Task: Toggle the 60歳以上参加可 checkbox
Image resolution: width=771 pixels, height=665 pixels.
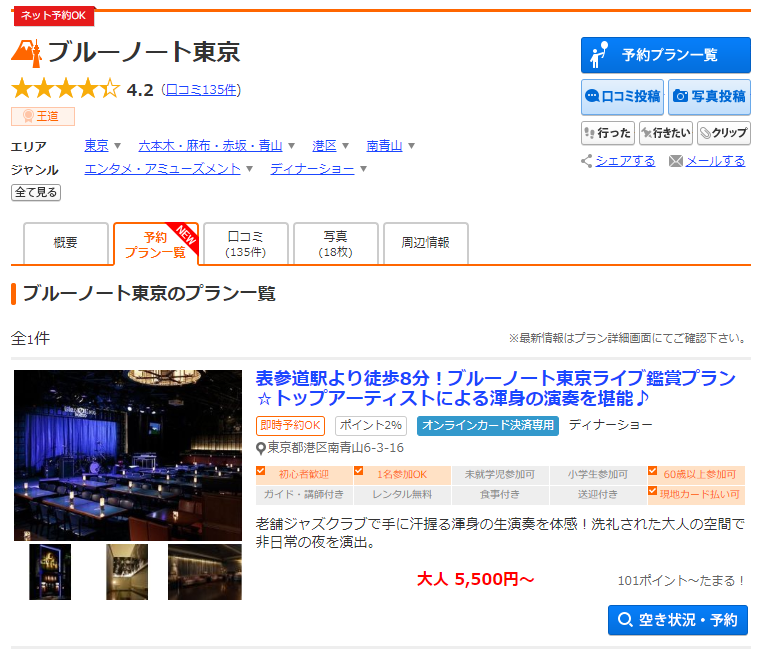Action: (x=652, y=471)
